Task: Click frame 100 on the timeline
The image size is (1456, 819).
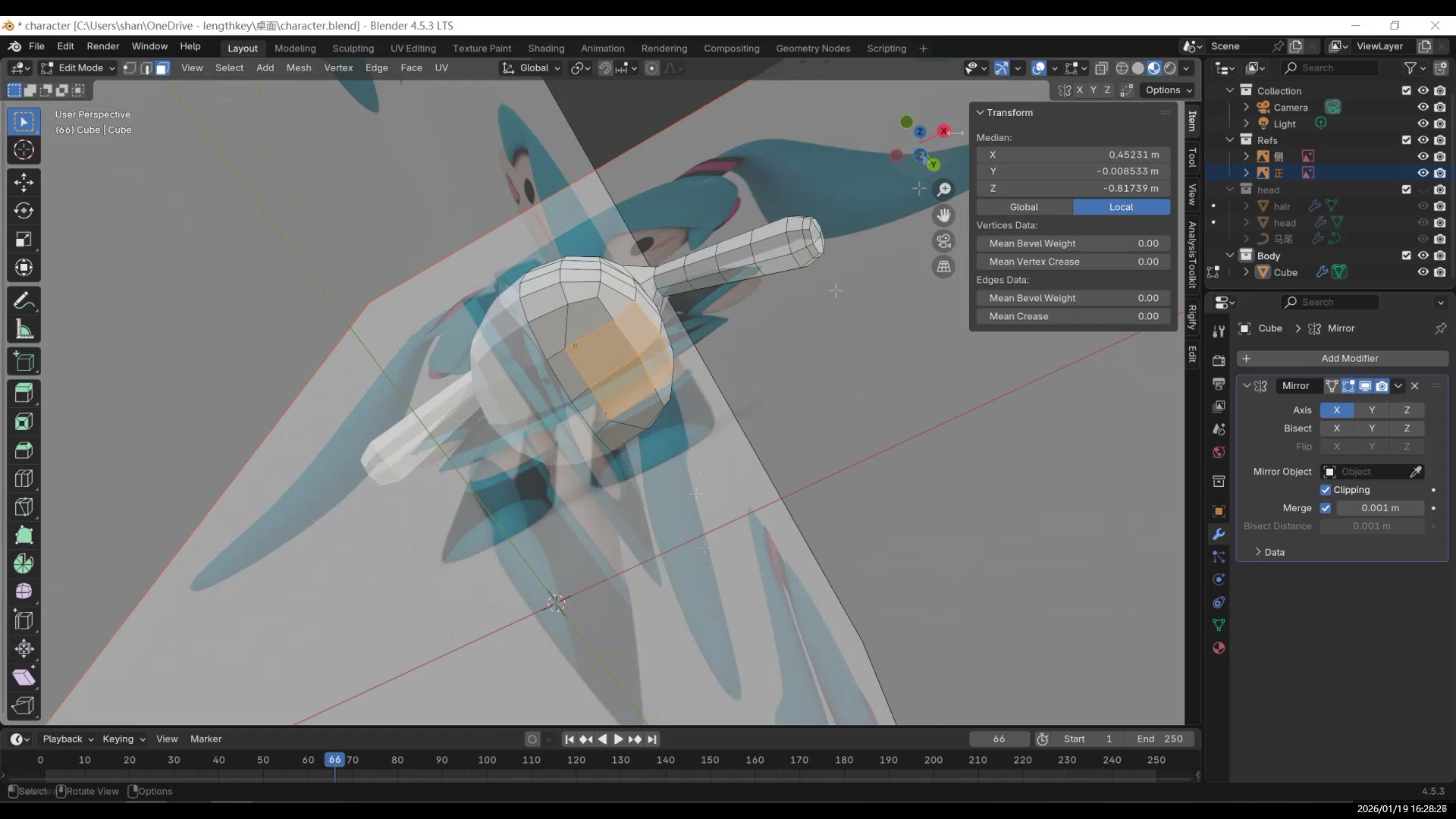Action: pos(487,760)
